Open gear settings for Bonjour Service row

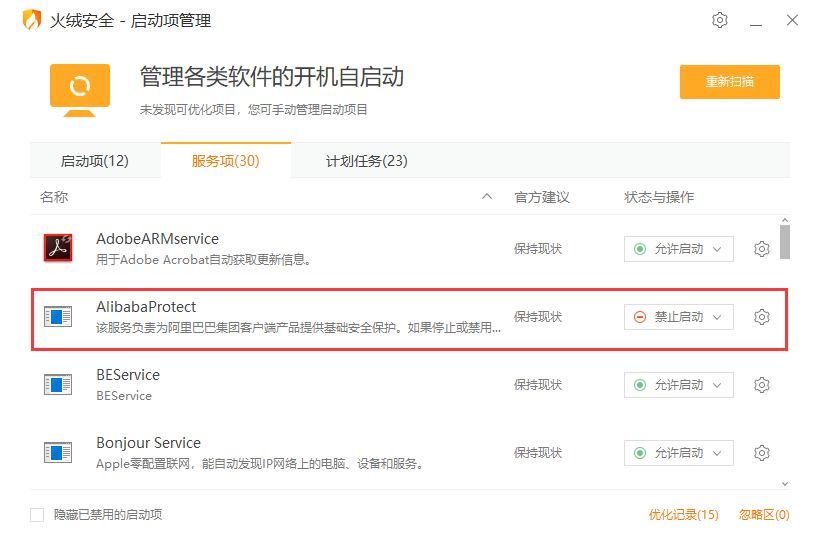coord(761,453)
